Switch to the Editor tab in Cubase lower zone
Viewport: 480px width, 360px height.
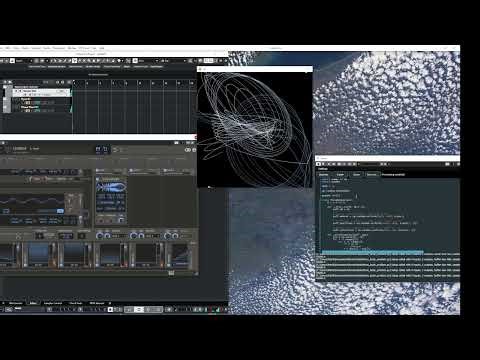(33, 303)
